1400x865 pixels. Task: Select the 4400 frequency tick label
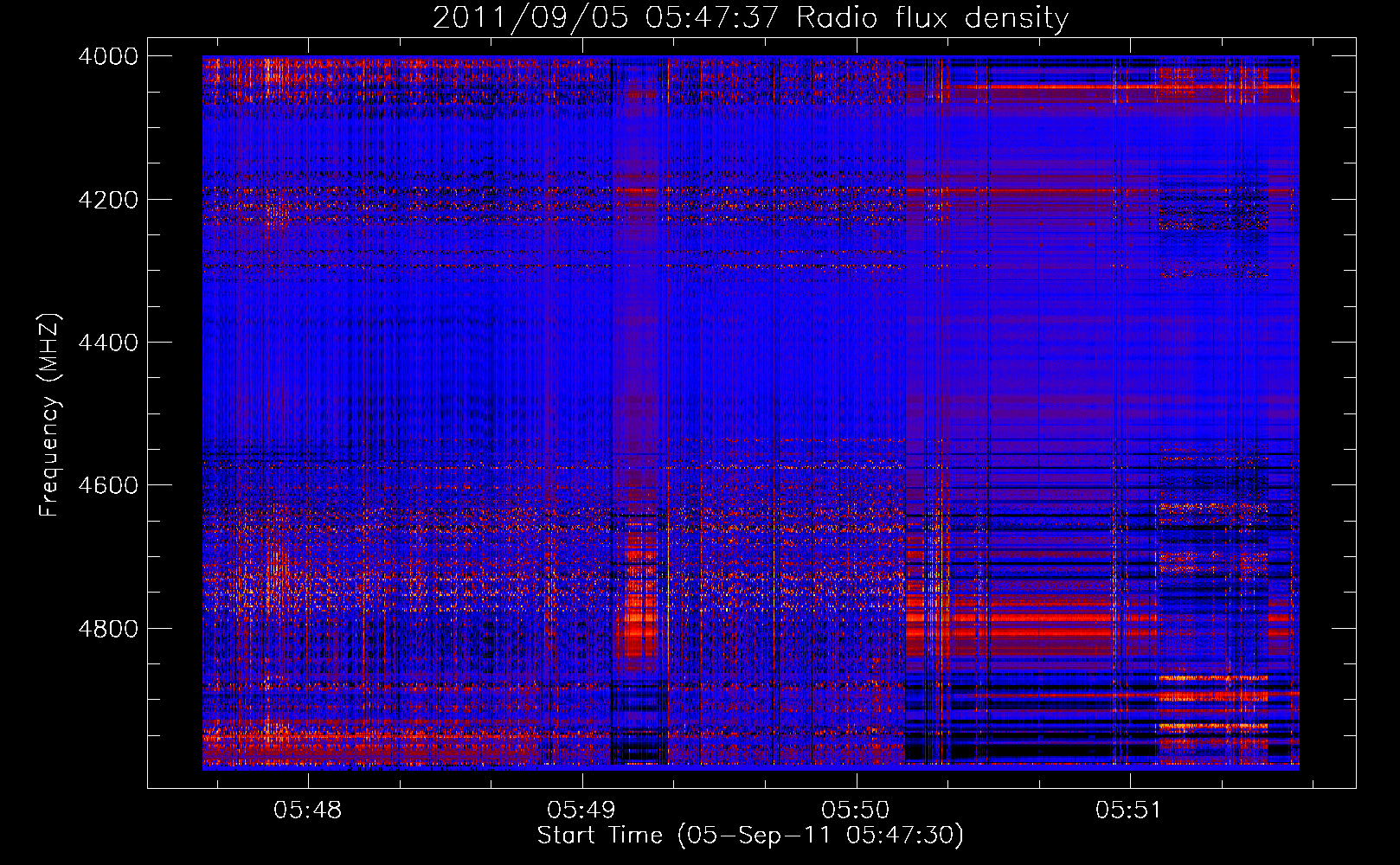tap(108, 343)
